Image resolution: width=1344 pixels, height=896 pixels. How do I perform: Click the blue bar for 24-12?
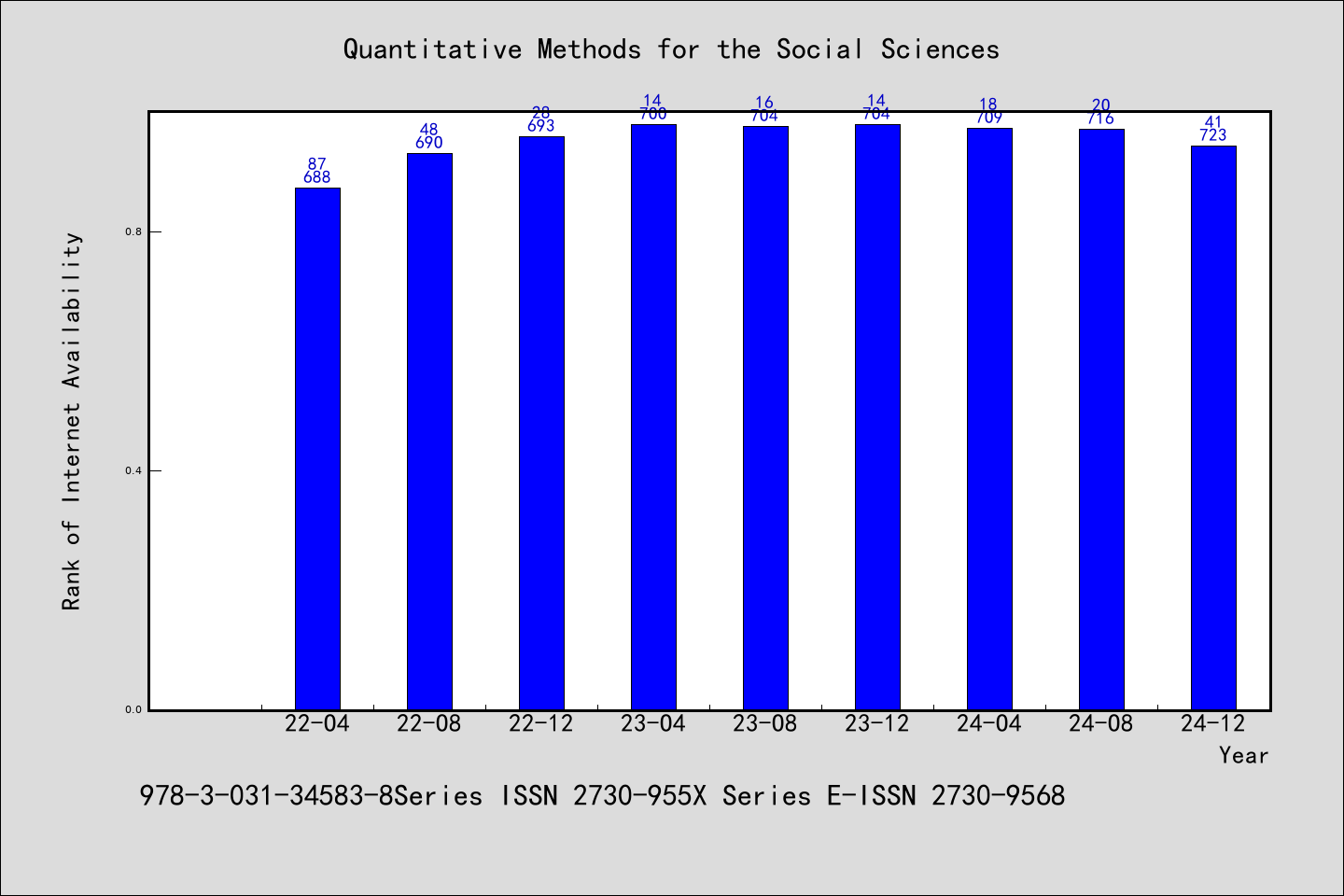tap(1213, 427)
